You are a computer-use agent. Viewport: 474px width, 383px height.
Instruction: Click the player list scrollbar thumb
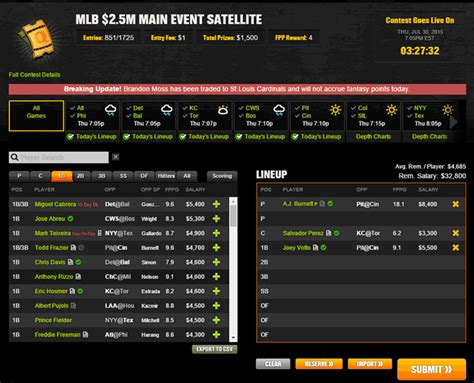[x=233, y=215]
